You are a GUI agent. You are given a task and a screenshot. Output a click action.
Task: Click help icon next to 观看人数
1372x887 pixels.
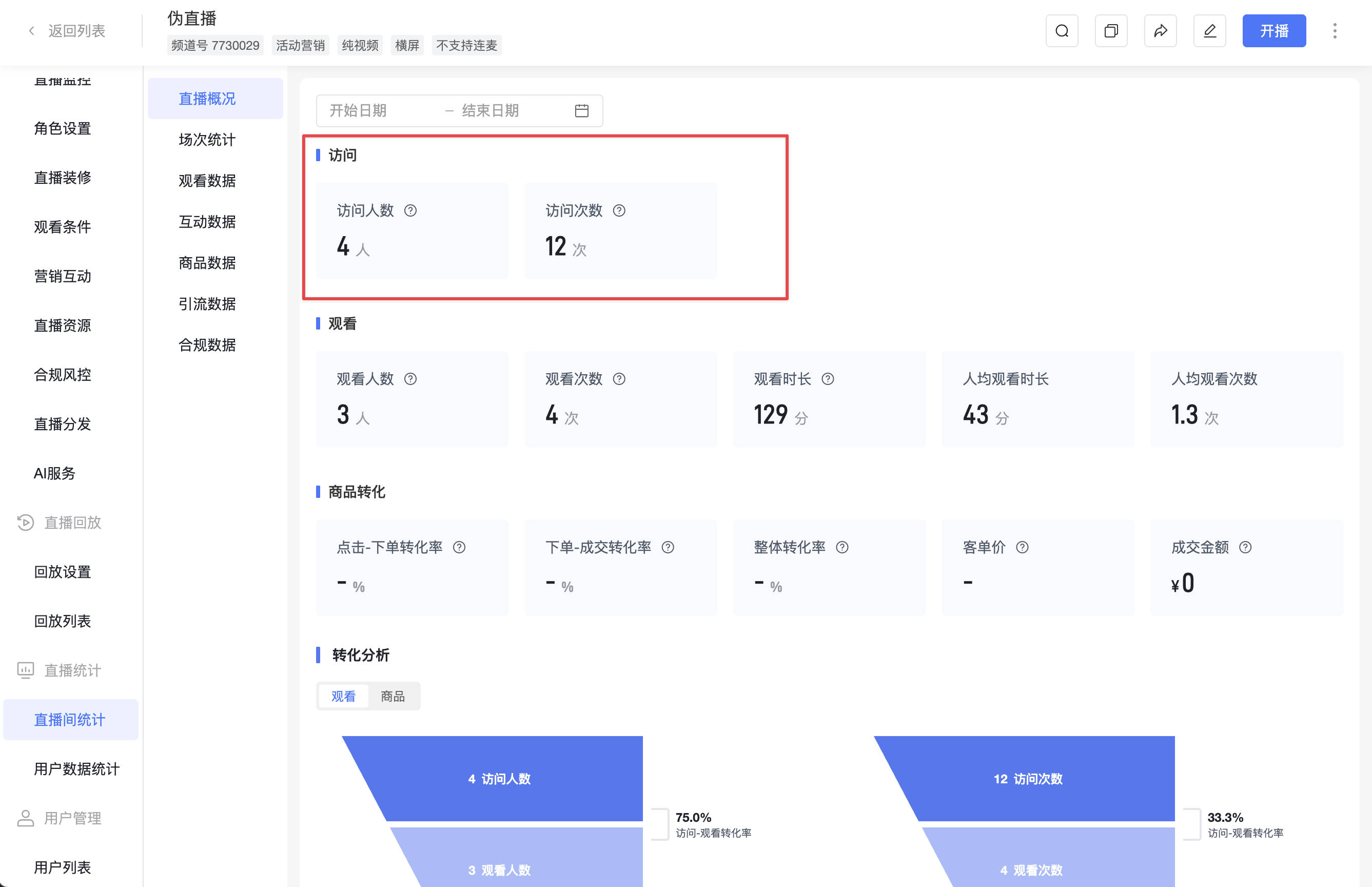[x=410, y=379]
